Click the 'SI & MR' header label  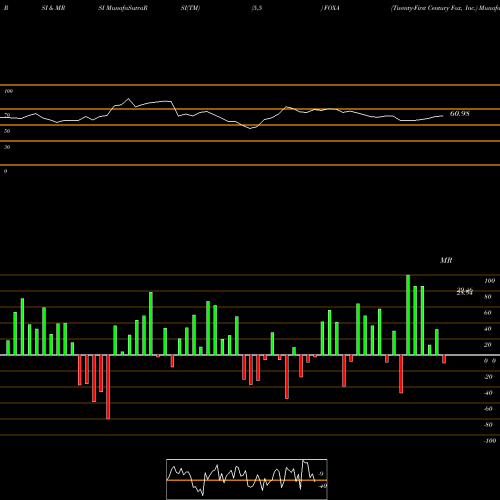coord(53,8)
